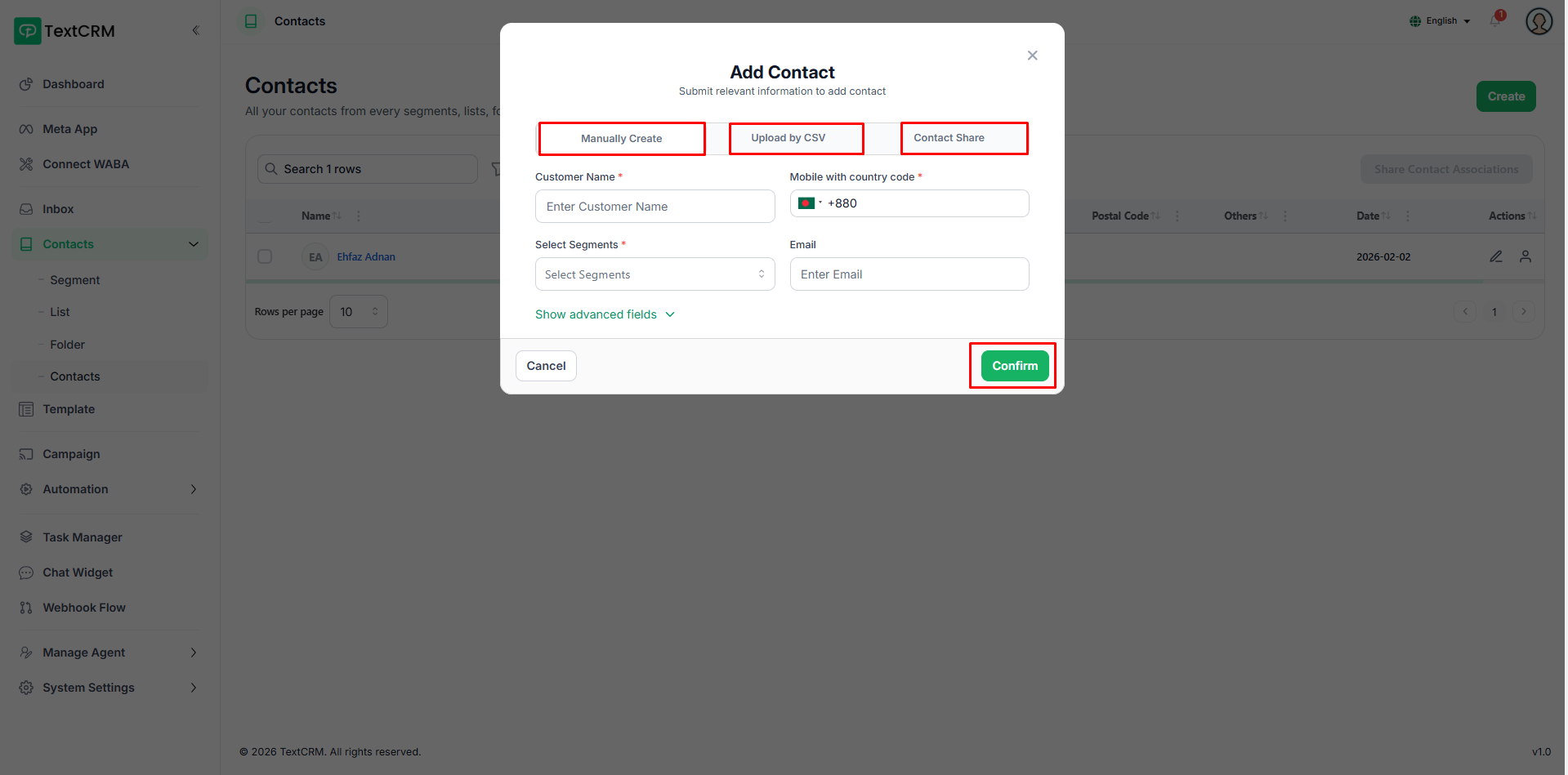
Task: Open the English language dropdown
Action: pos(1440,21)
